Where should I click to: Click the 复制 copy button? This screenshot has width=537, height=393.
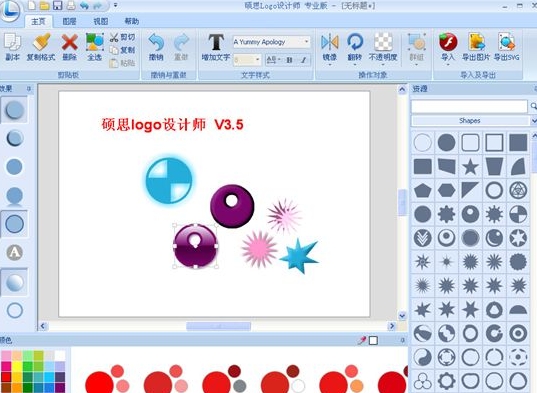click(x=122, y=50)
